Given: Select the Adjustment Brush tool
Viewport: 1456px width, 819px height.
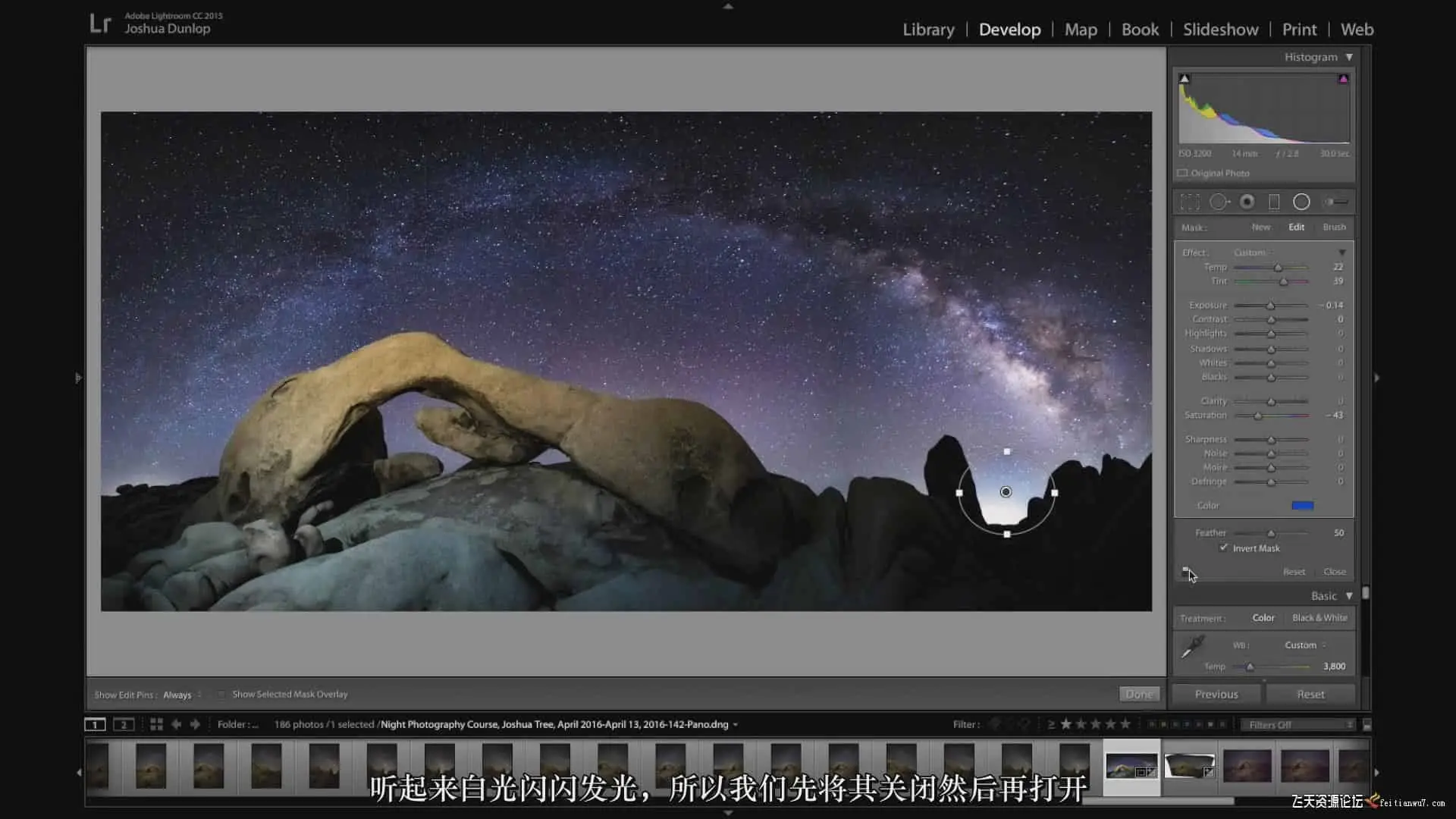Looking at the screenshot, I should [1335, 202].
